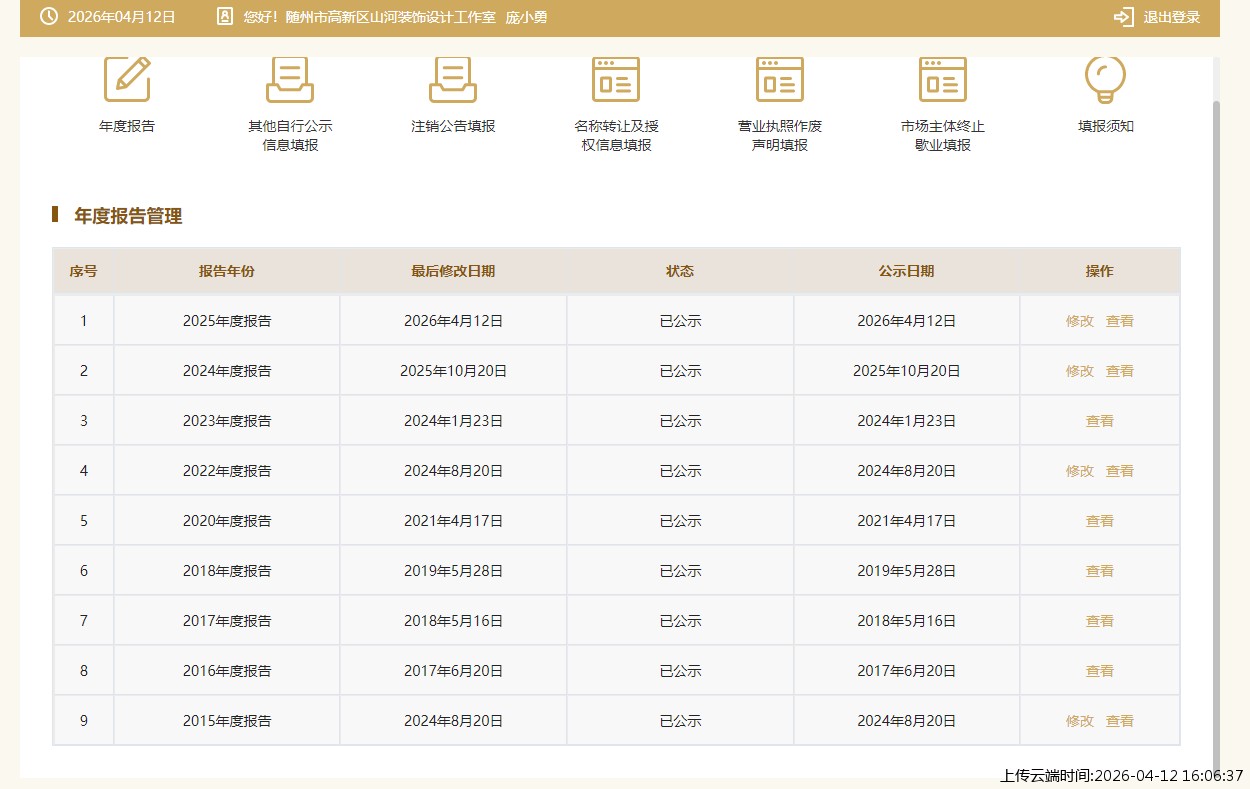This screenshot has height=789, width=1250.
Task: Open the 营业执照作废声明填报 icon
Action: pos(780,80)
